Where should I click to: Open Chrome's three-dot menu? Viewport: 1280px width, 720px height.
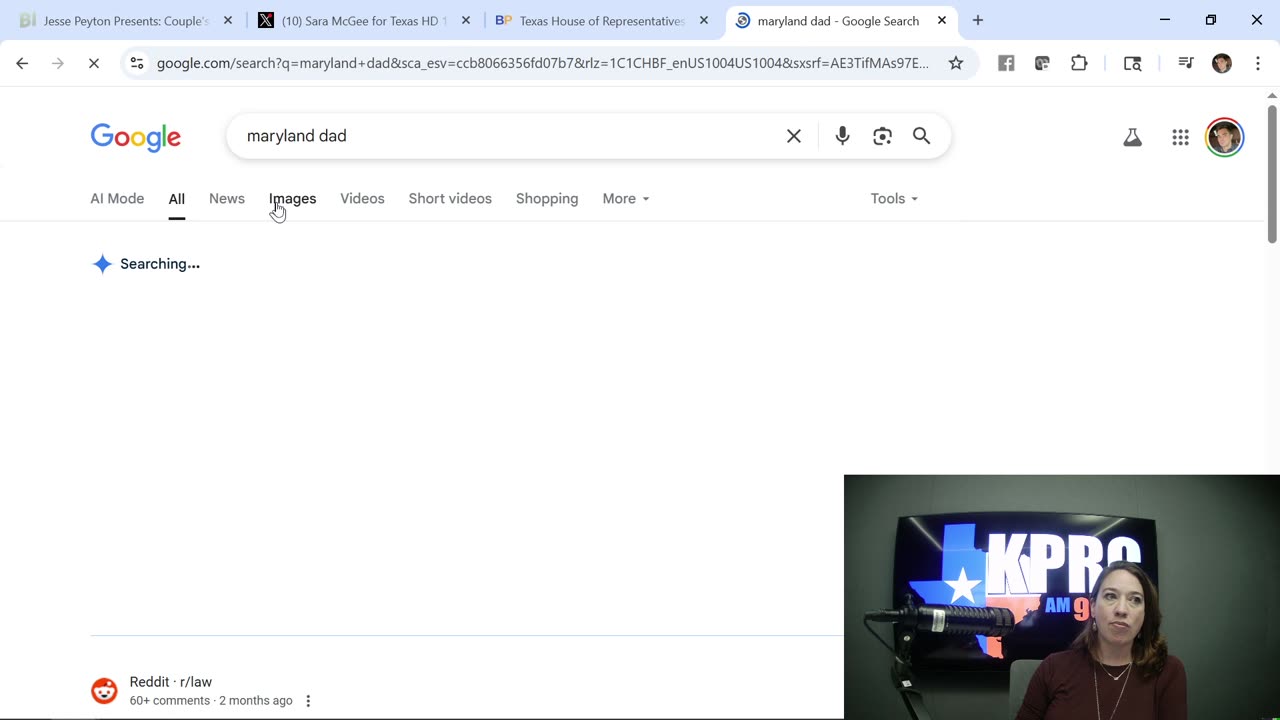pos(1258,63)
